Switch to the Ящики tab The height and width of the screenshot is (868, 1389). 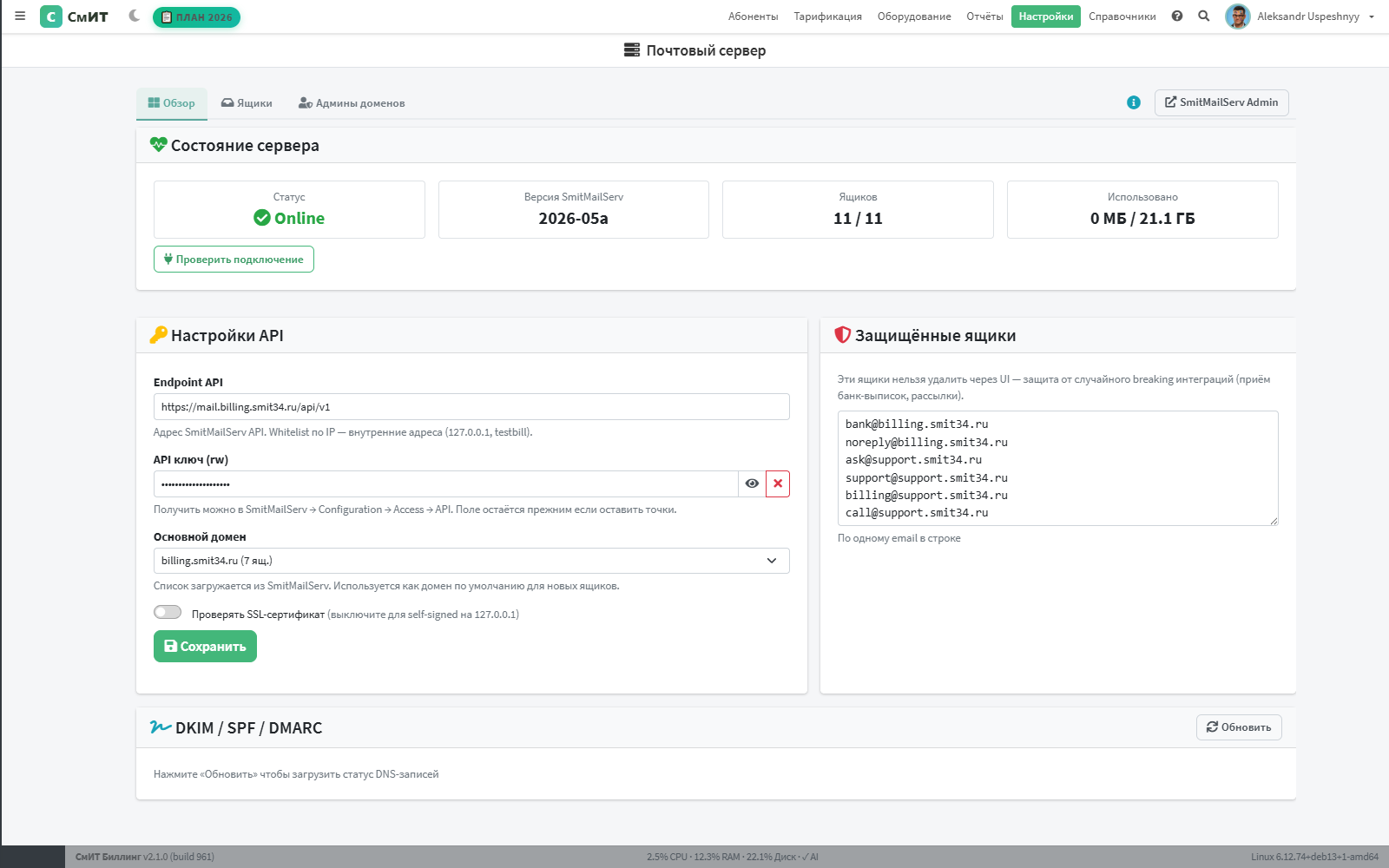pyautogui.click(x=247, y=103)
